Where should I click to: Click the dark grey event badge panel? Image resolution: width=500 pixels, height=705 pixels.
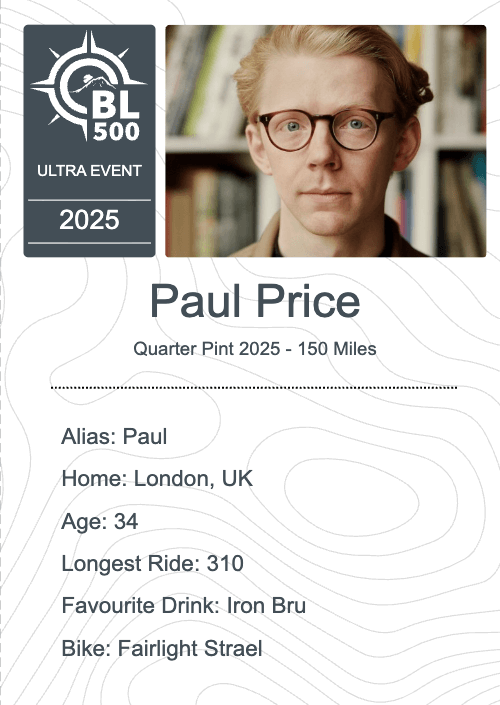89,141
